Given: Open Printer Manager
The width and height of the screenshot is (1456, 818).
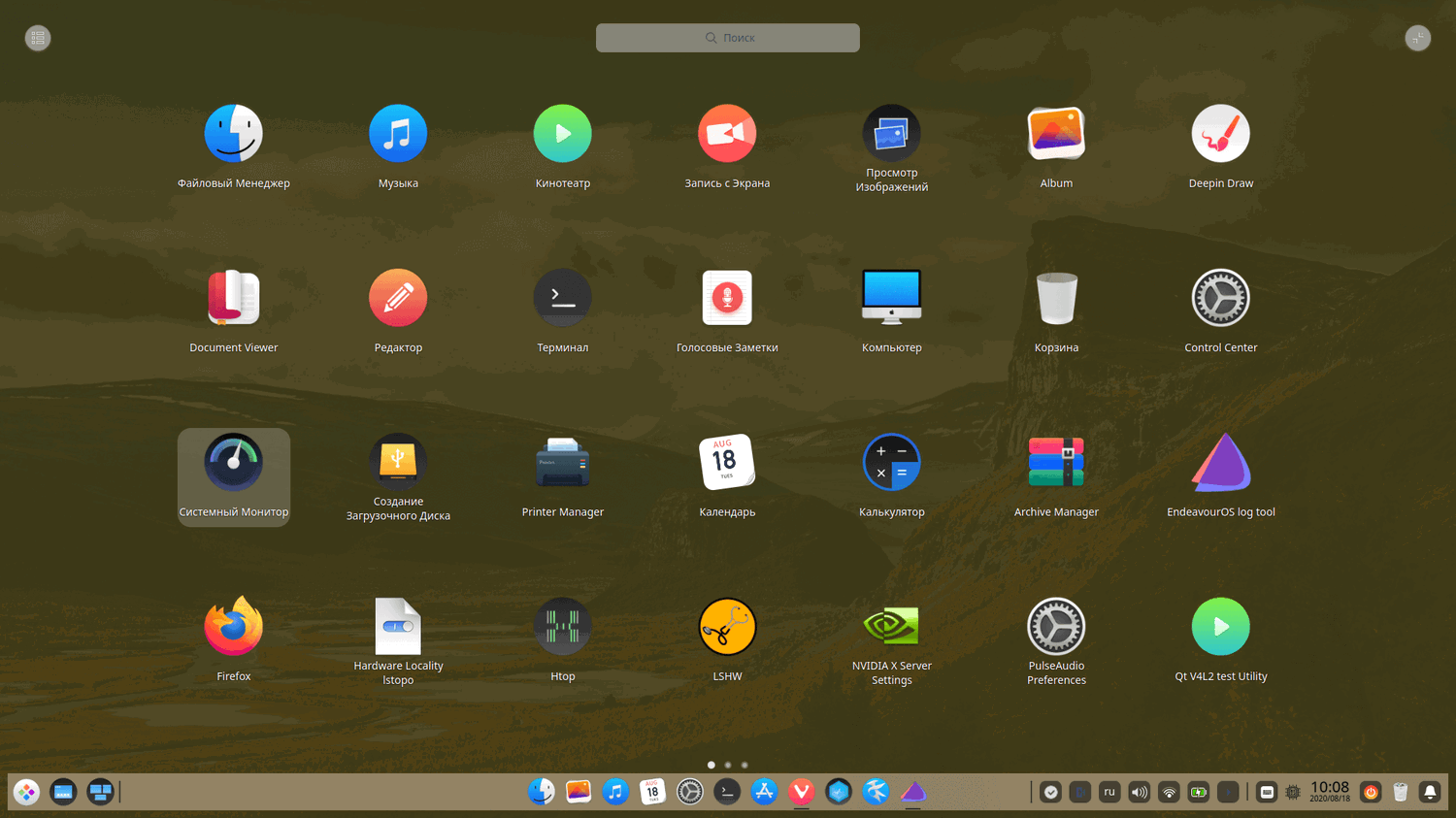Looking at the screenshot, I should click(x=563, y=463).
